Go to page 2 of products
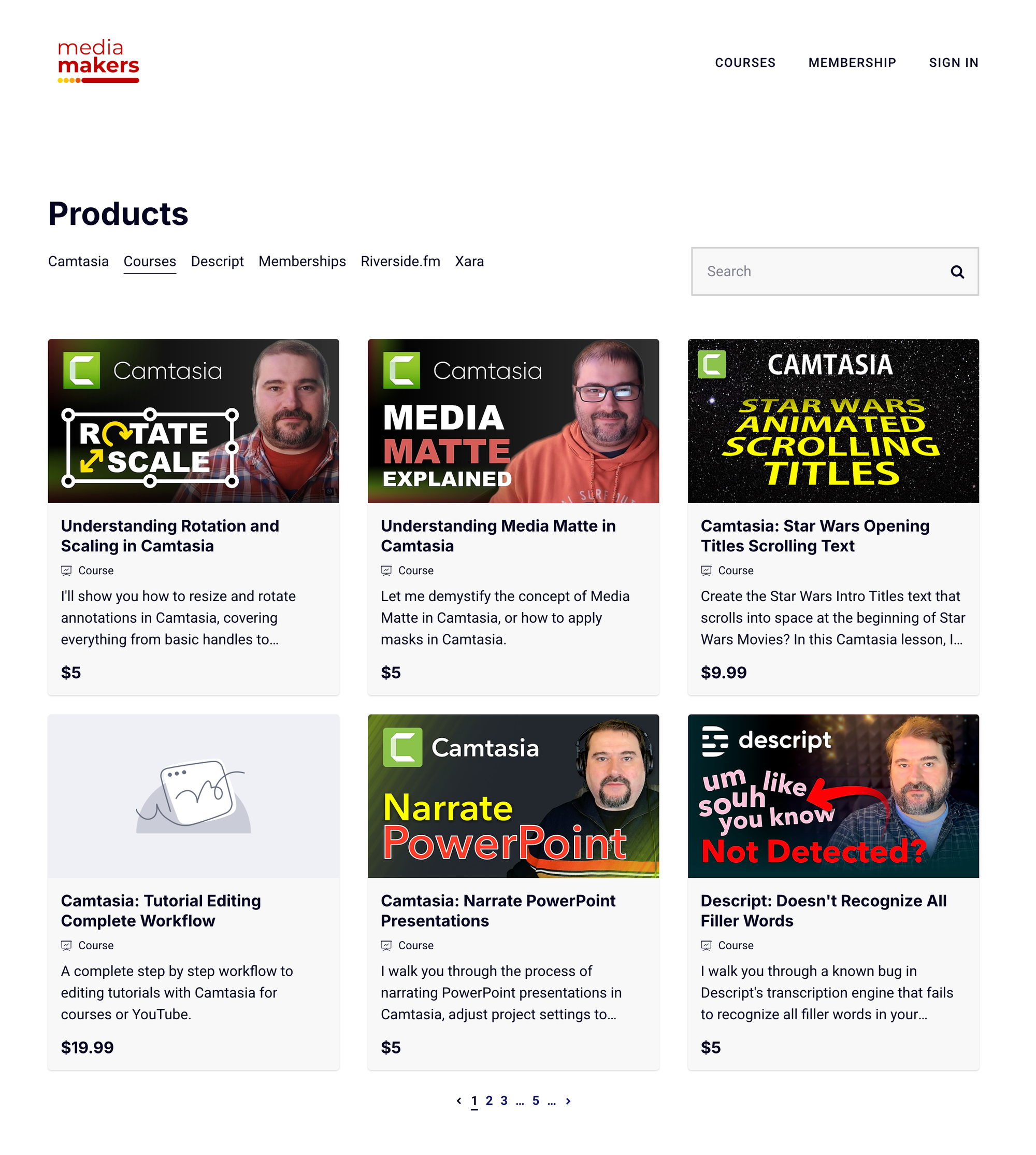The height and width of the screenshot is (1155, 1036). click(x=488, y=1100)
